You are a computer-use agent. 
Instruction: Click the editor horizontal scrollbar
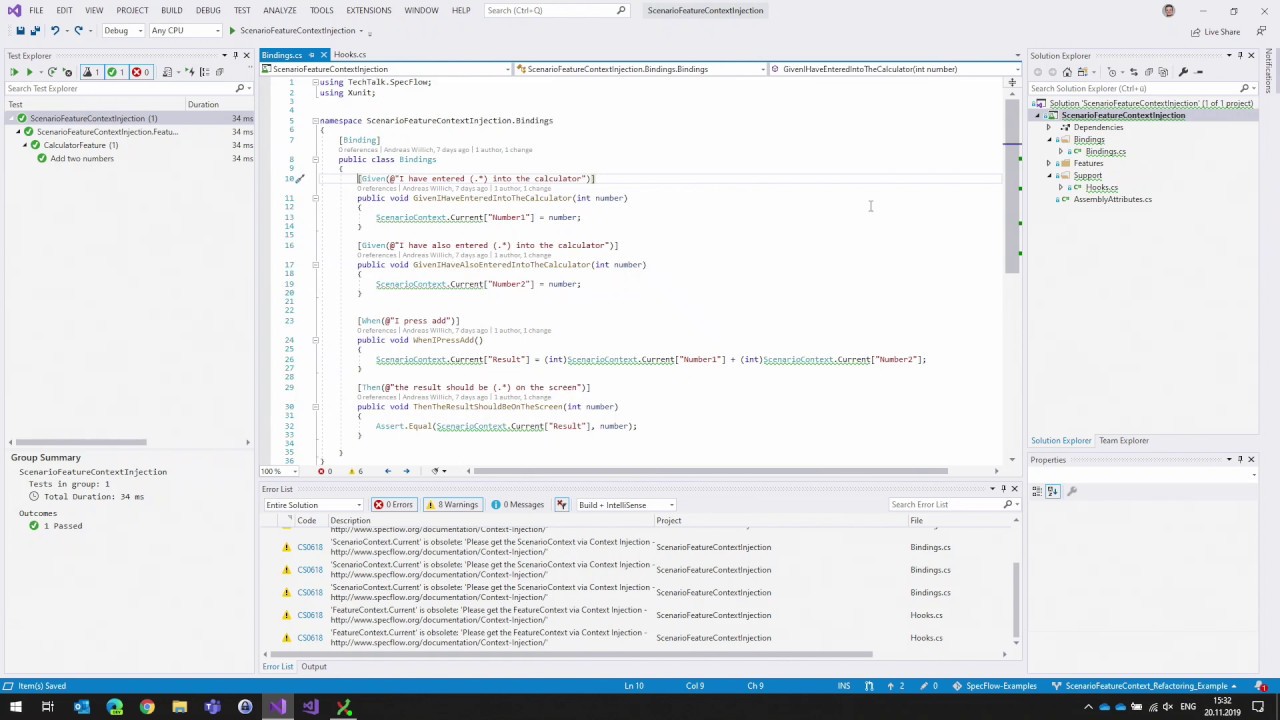pyautogui.click(x=709, y=471)
